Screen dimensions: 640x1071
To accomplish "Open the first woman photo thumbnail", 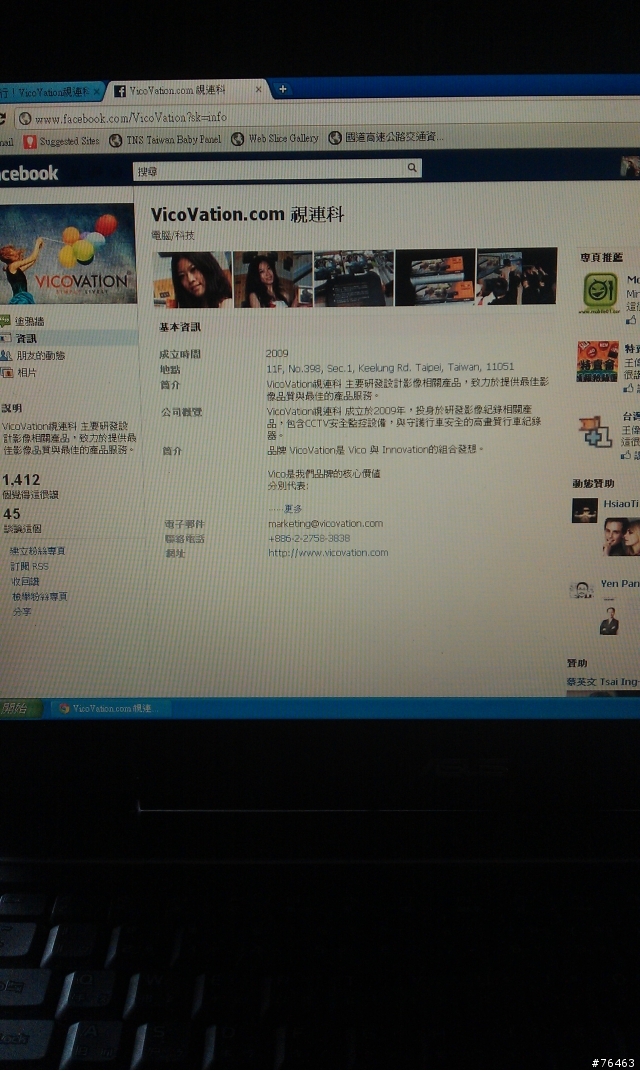I will [x=193, y=279].
